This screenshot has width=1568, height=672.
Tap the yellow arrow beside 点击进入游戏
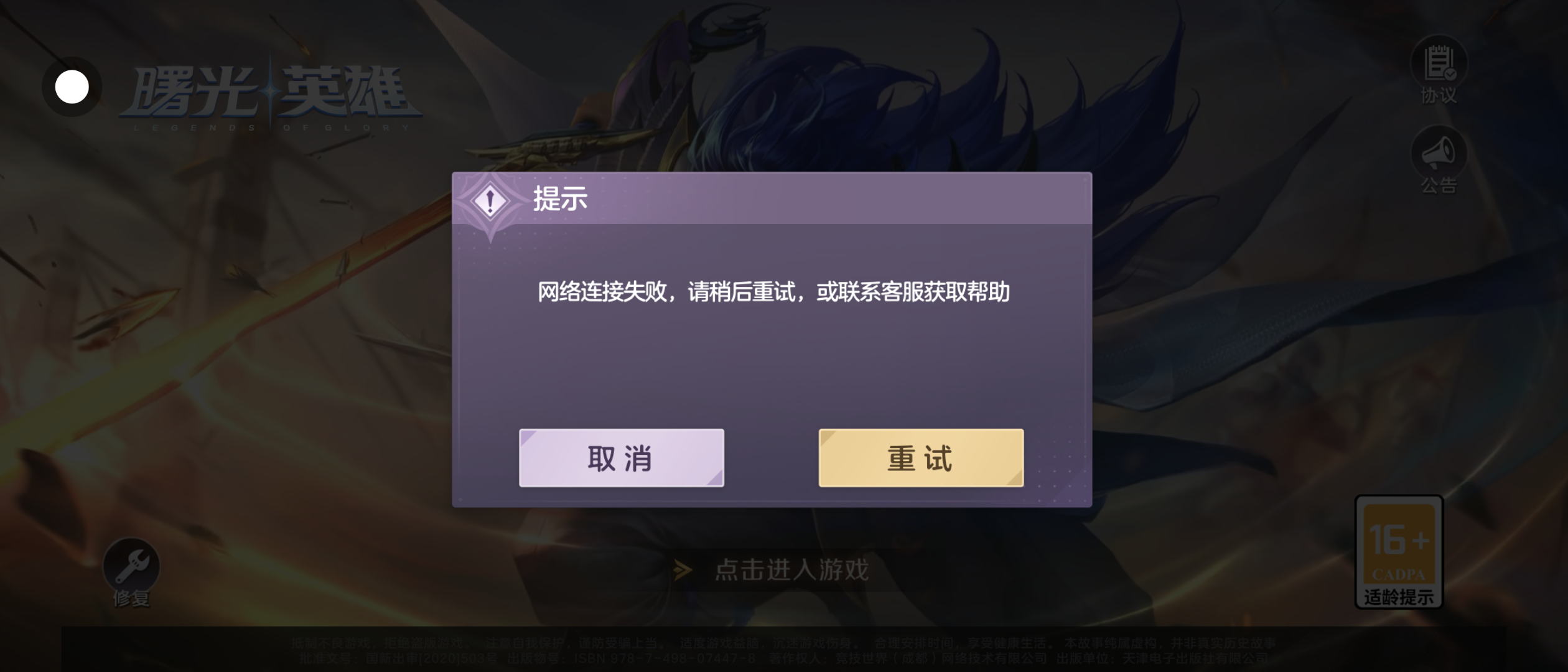683,569
